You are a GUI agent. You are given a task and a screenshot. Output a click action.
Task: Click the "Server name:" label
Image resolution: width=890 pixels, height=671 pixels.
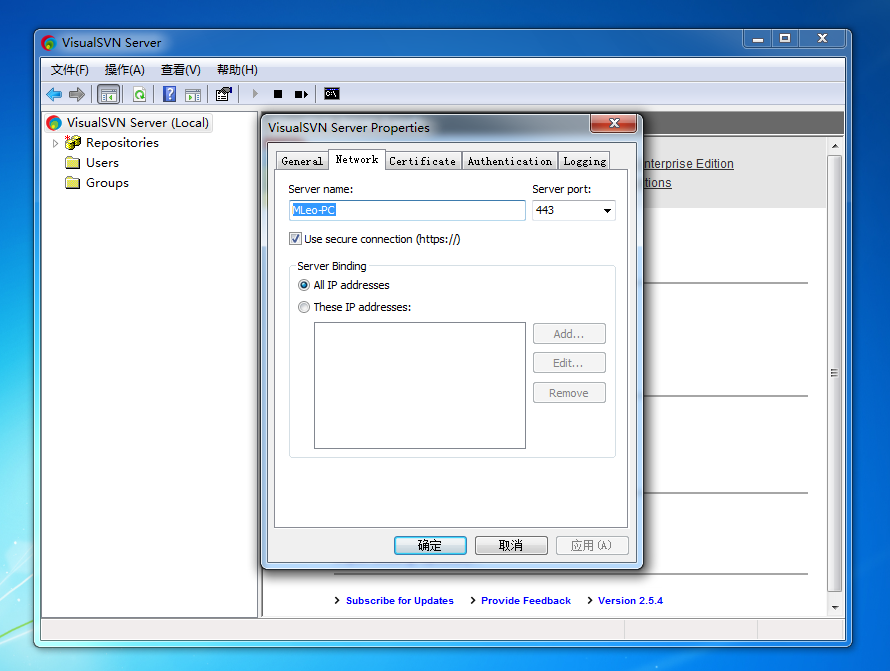[321, 189]
